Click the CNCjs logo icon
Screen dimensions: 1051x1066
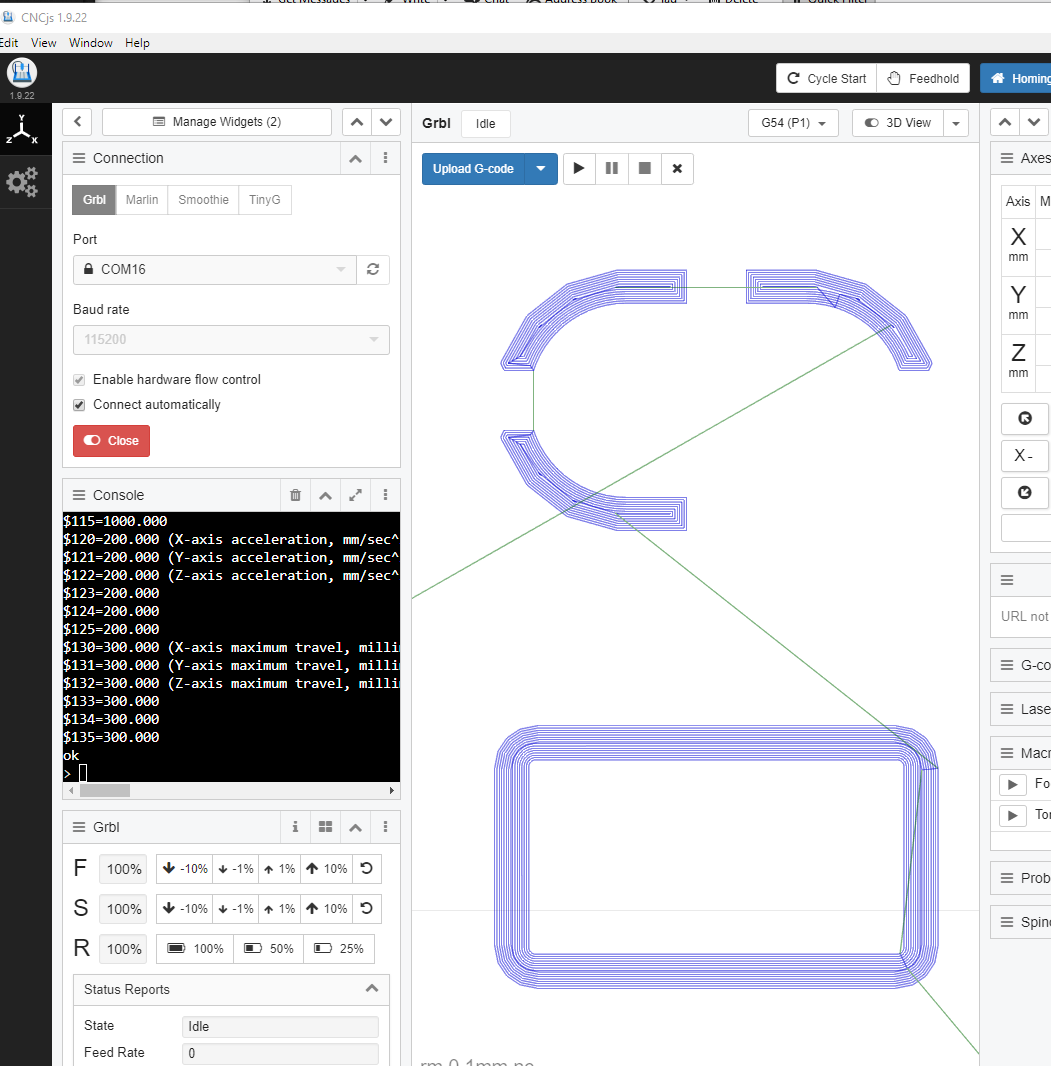pos(22,73)
